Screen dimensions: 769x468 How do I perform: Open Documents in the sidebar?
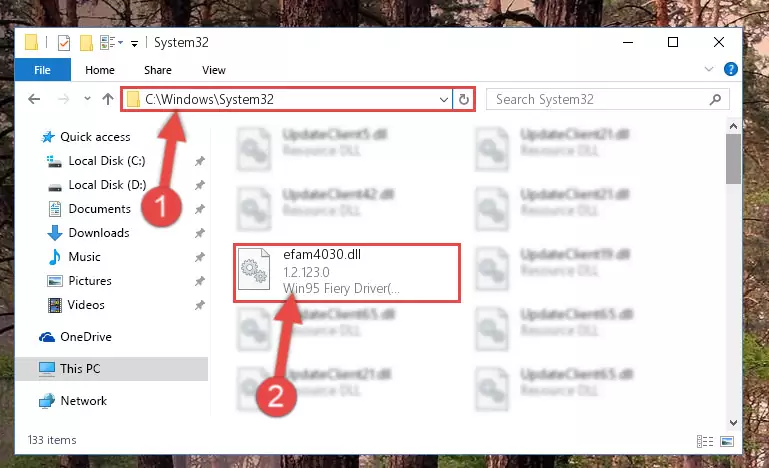pos(100,209)
